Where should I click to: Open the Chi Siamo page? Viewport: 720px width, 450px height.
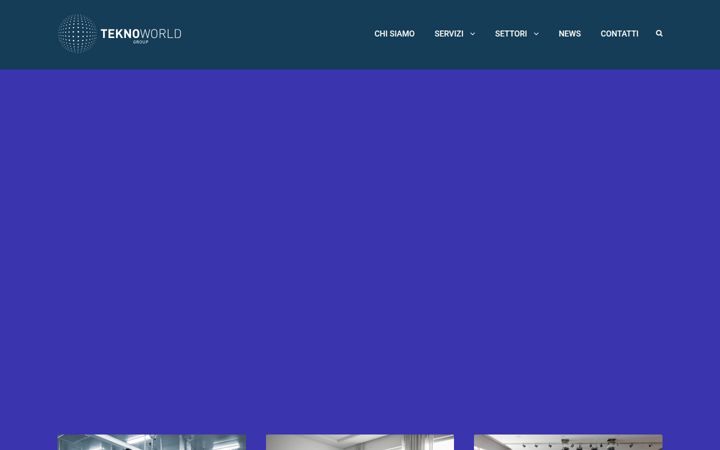pos(394,34)
